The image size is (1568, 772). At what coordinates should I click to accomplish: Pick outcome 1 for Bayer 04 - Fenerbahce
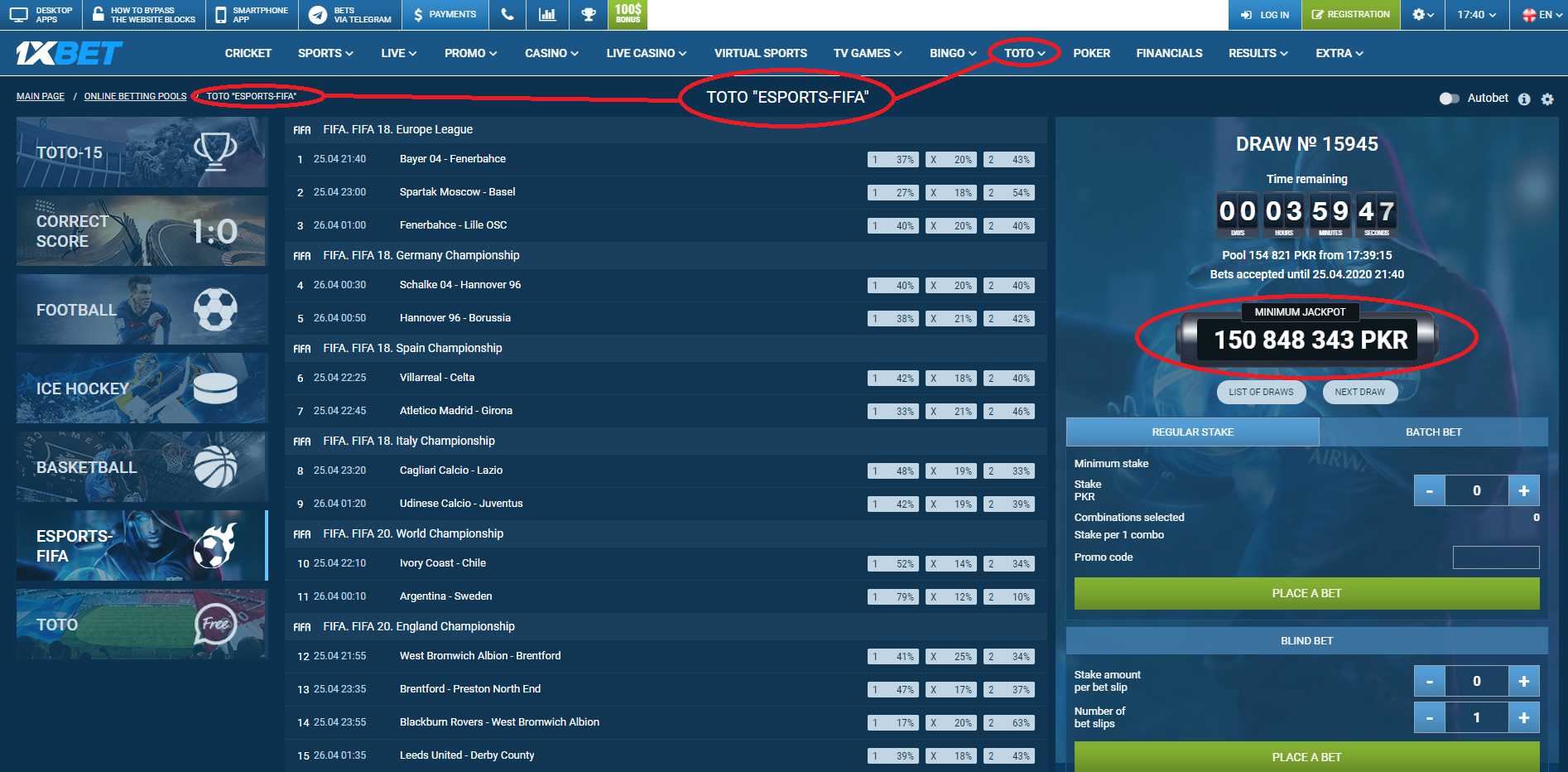point(892,159)
